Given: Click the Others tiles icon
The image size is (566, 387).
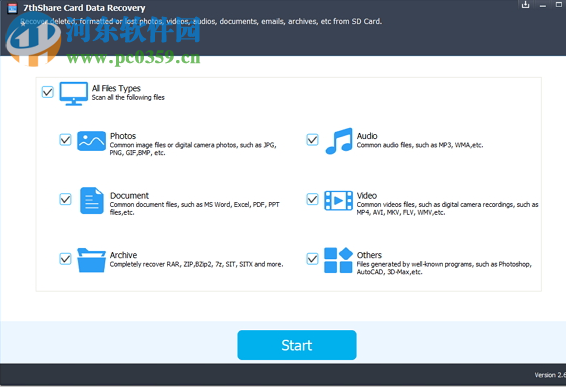Looking at the screenshot, I should [338, 260].
